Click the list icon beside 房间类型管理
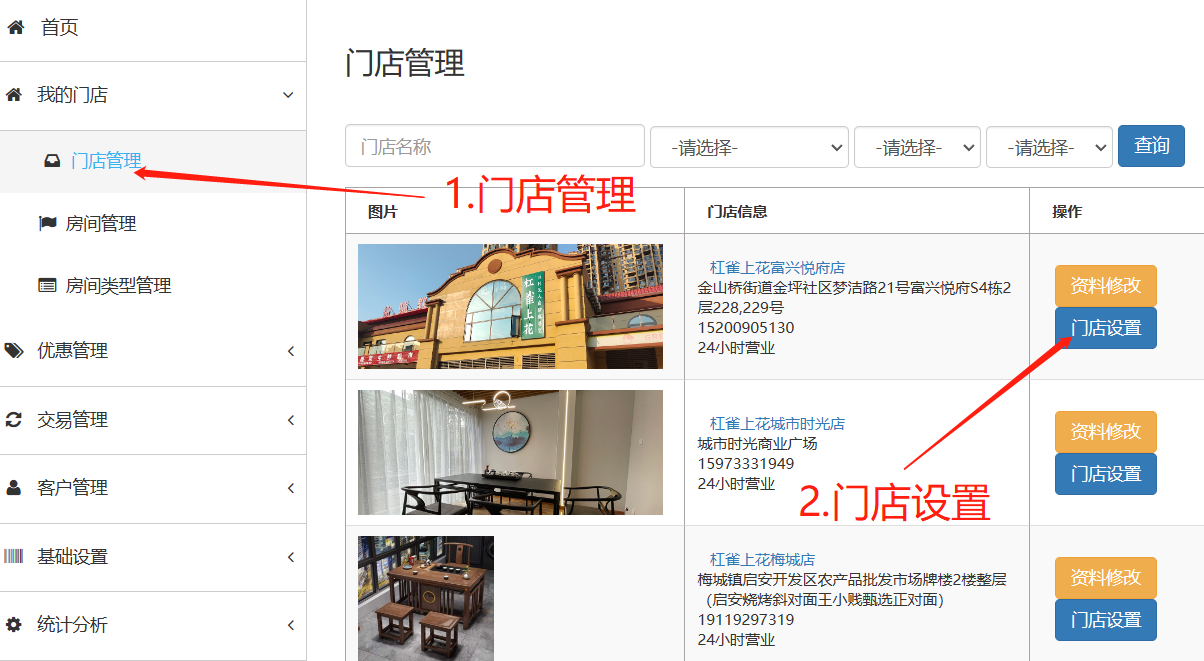1204x661 pixels. coord(47,286)
